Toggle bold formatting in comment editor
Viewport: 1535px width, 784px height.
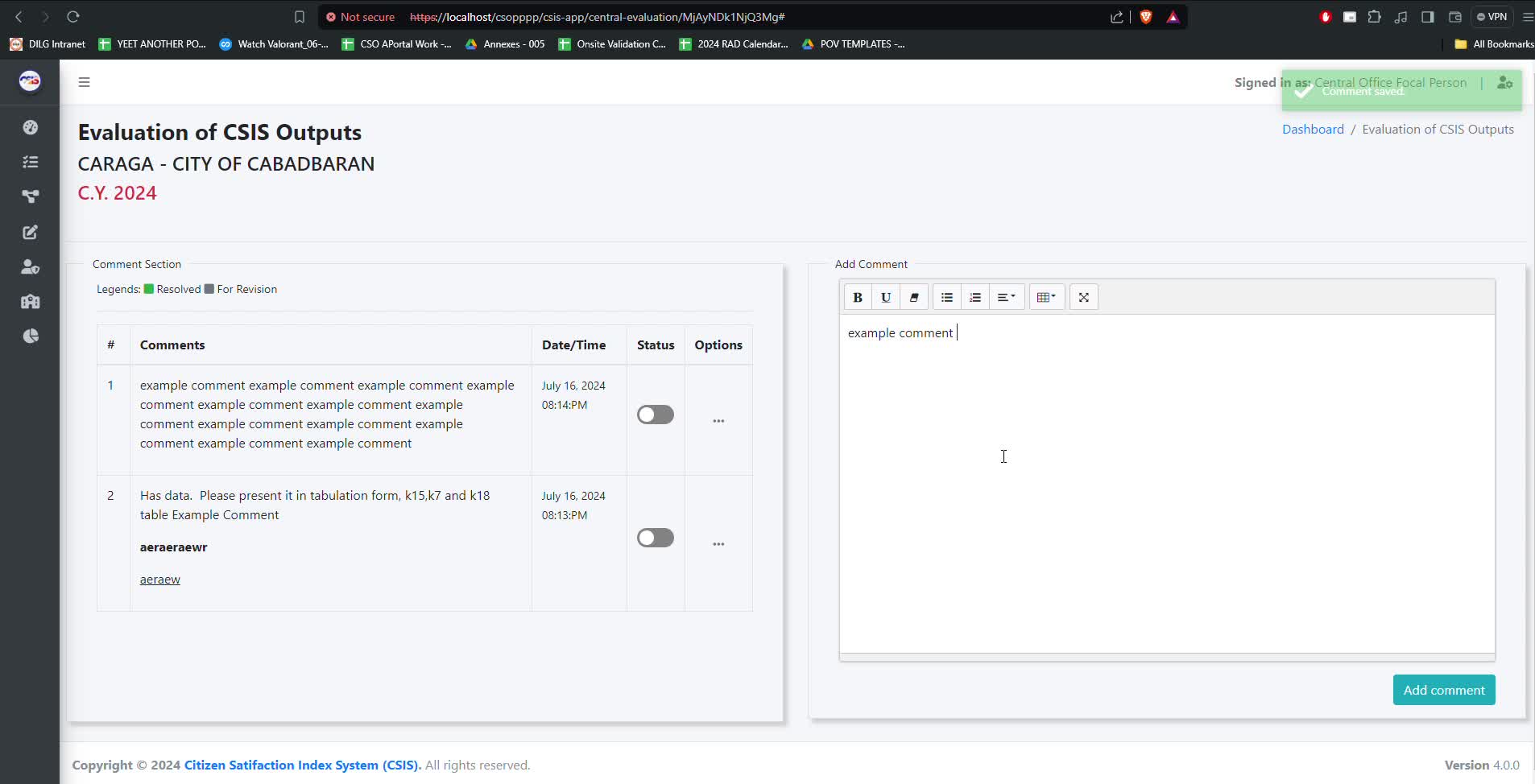click(x=858, y=297)
